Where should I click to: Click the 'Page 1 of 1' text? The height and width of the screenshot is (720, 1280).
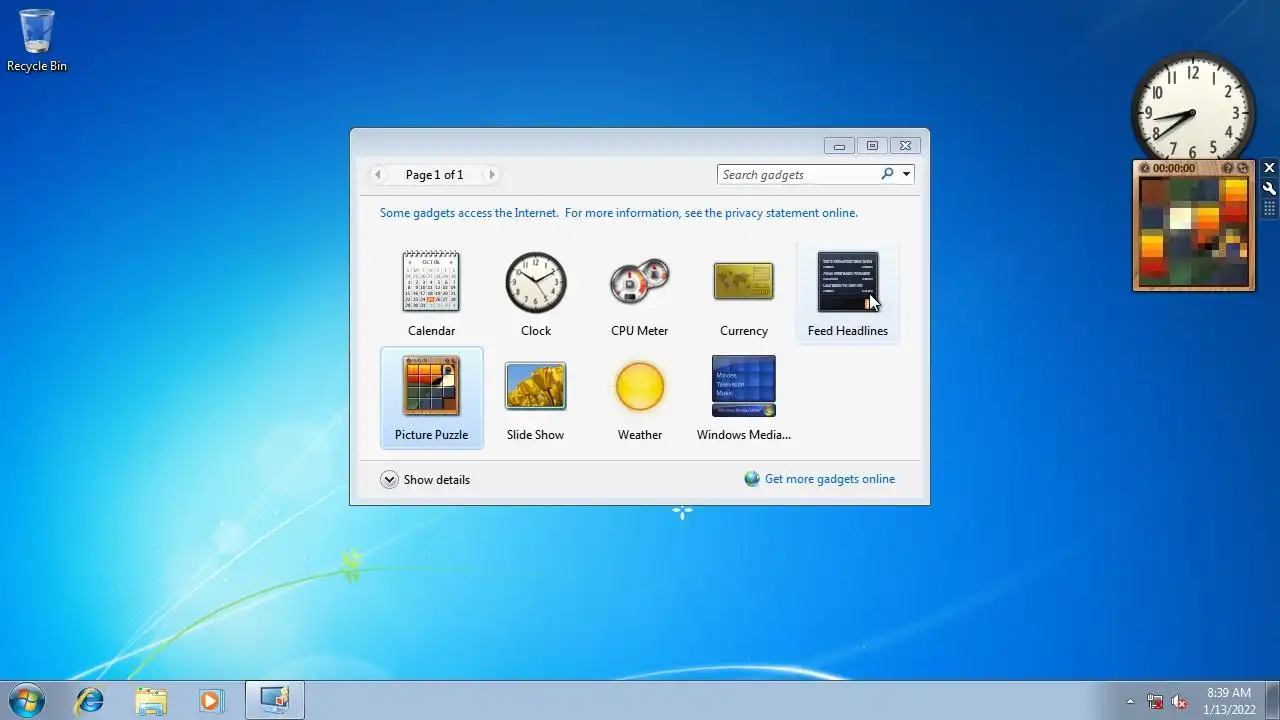(434, 174)
